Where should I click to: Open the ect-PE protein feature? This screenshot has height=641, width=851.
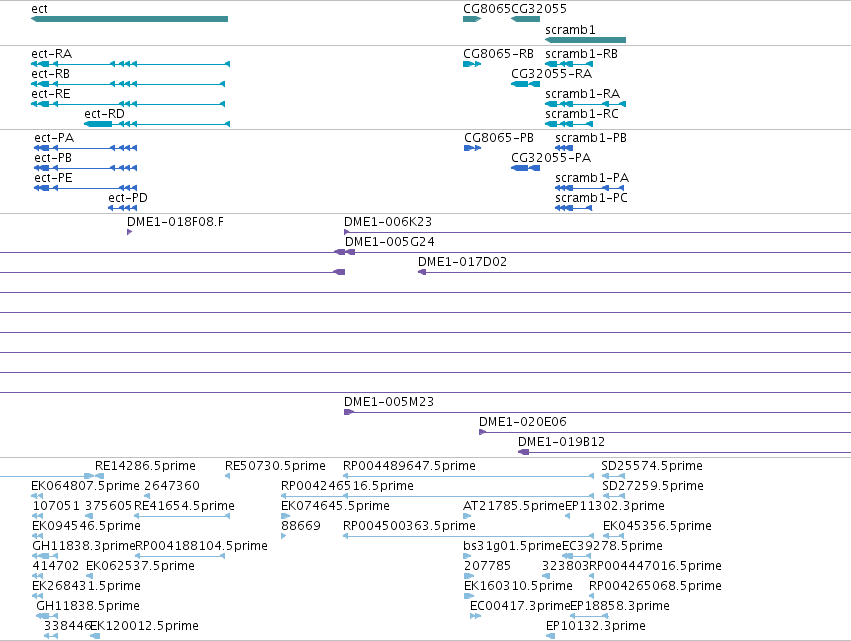point(86,188)
